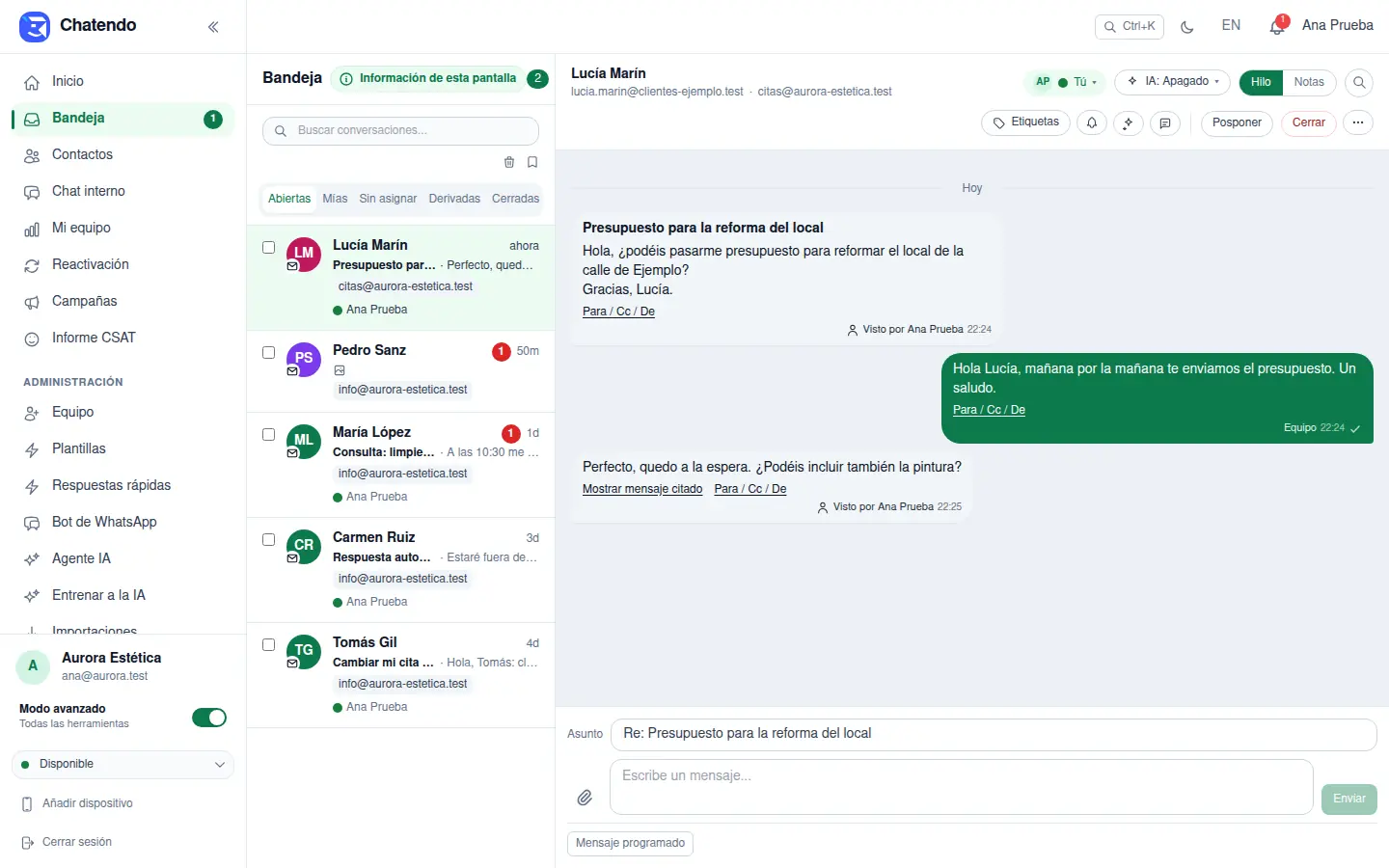Click the Buscar conversaciones search field
1389x868 pixels.
click(400, 131)
